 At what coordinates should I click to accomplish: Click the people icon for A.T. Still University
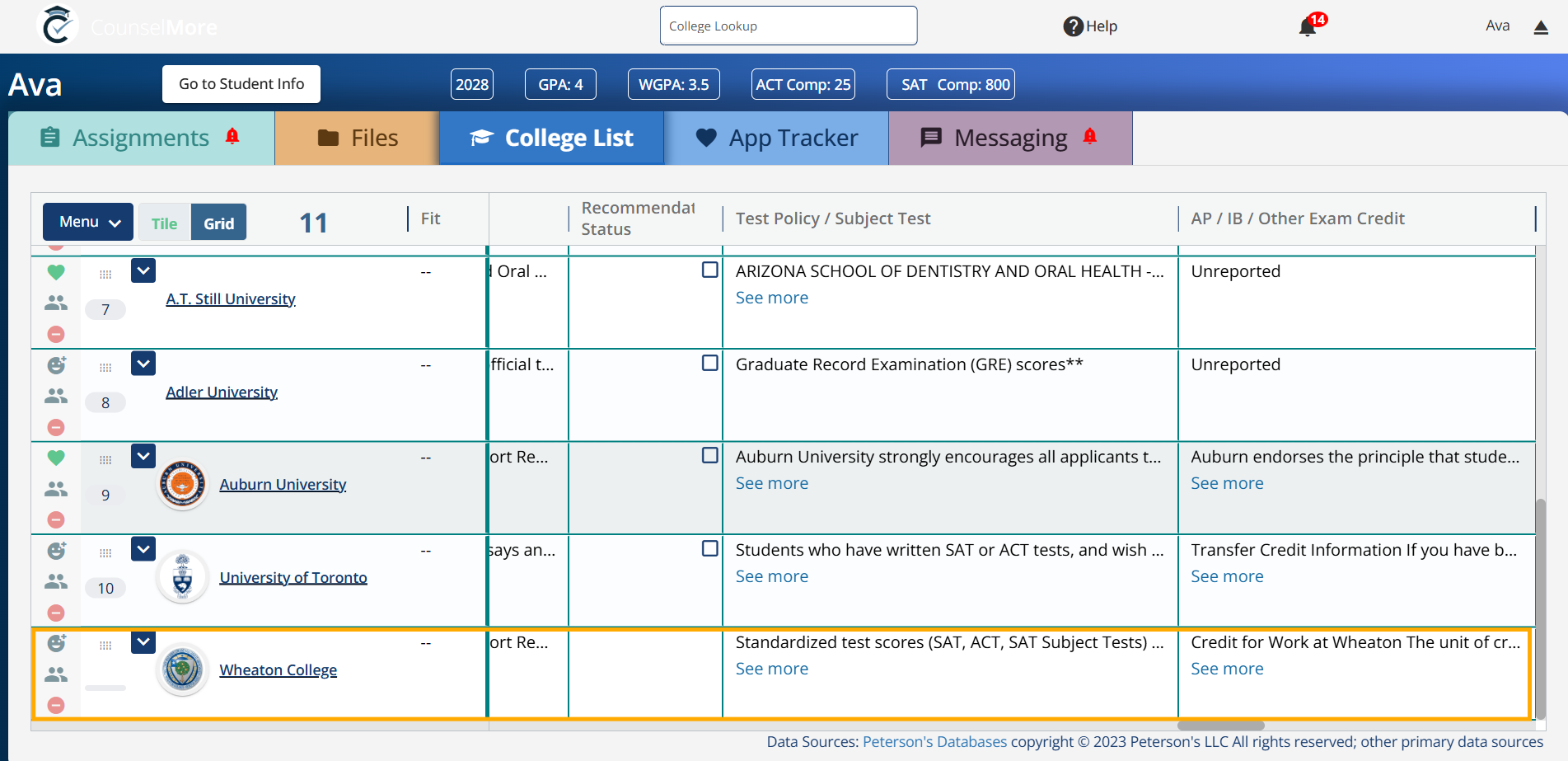[56, 303]
